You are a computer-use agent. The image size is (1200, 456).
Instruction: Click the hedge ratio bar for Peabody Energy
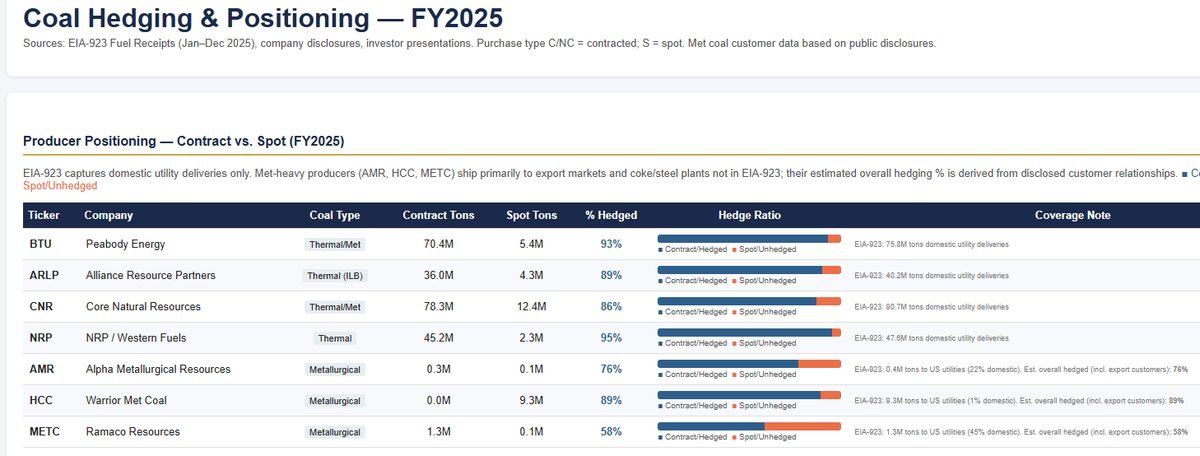749,239
